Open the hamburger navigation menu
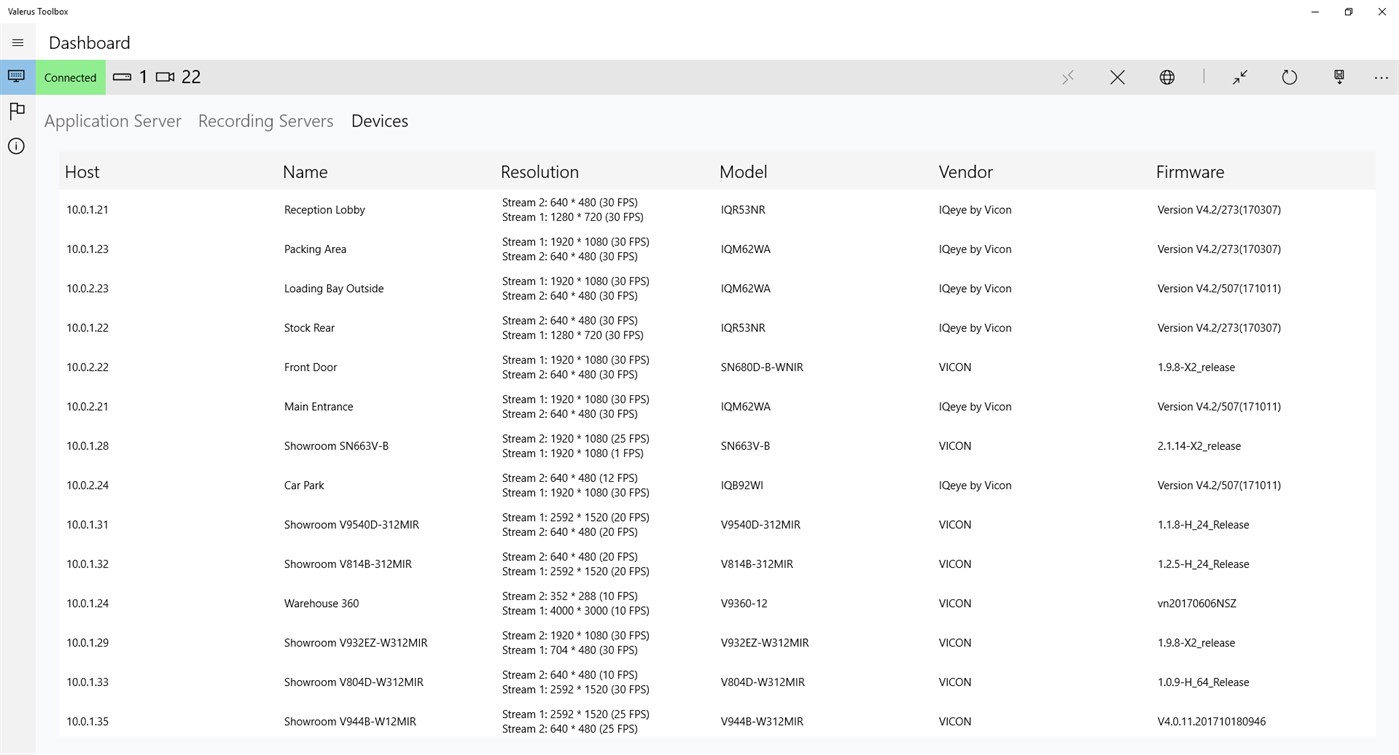Image resolution: width=1399 pixels, height=755 pixels. tap(17, 42)
